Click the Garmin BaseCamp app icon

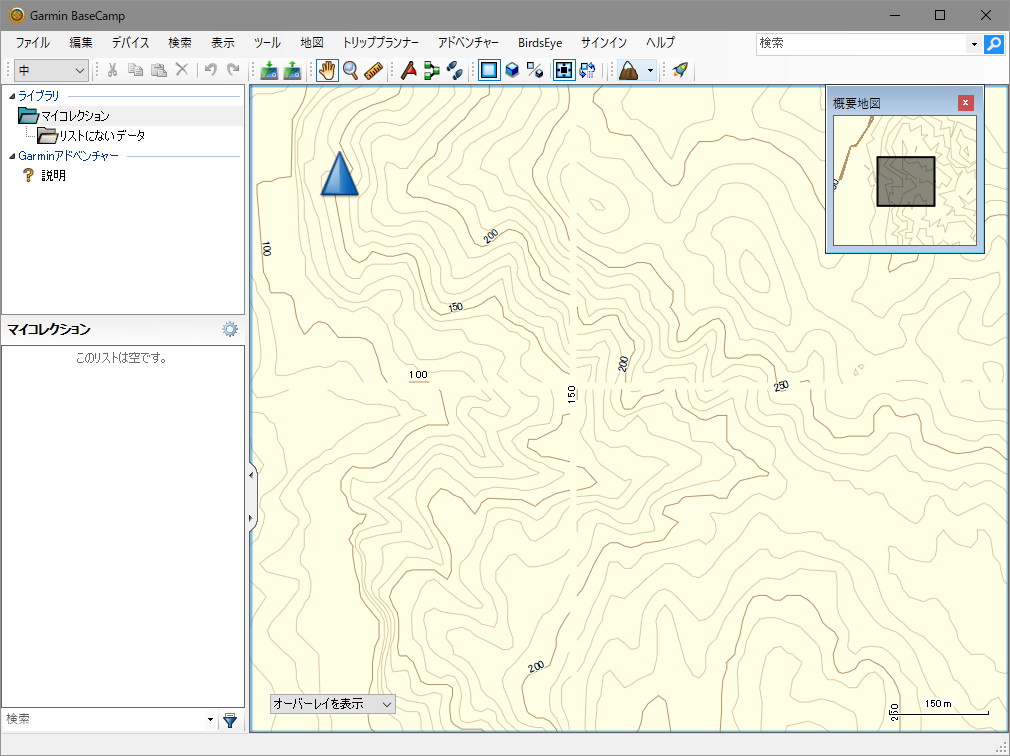click(17, 15)
